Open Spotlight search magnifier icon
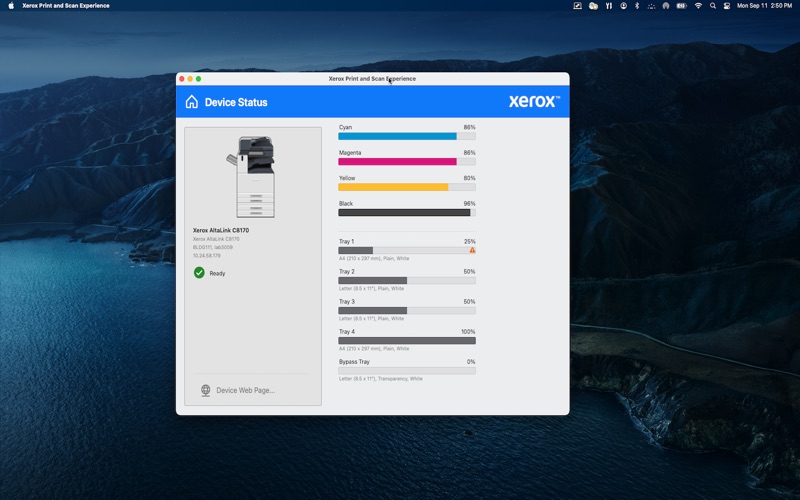Screen dimensions: 800x500 tap(713, 6)
